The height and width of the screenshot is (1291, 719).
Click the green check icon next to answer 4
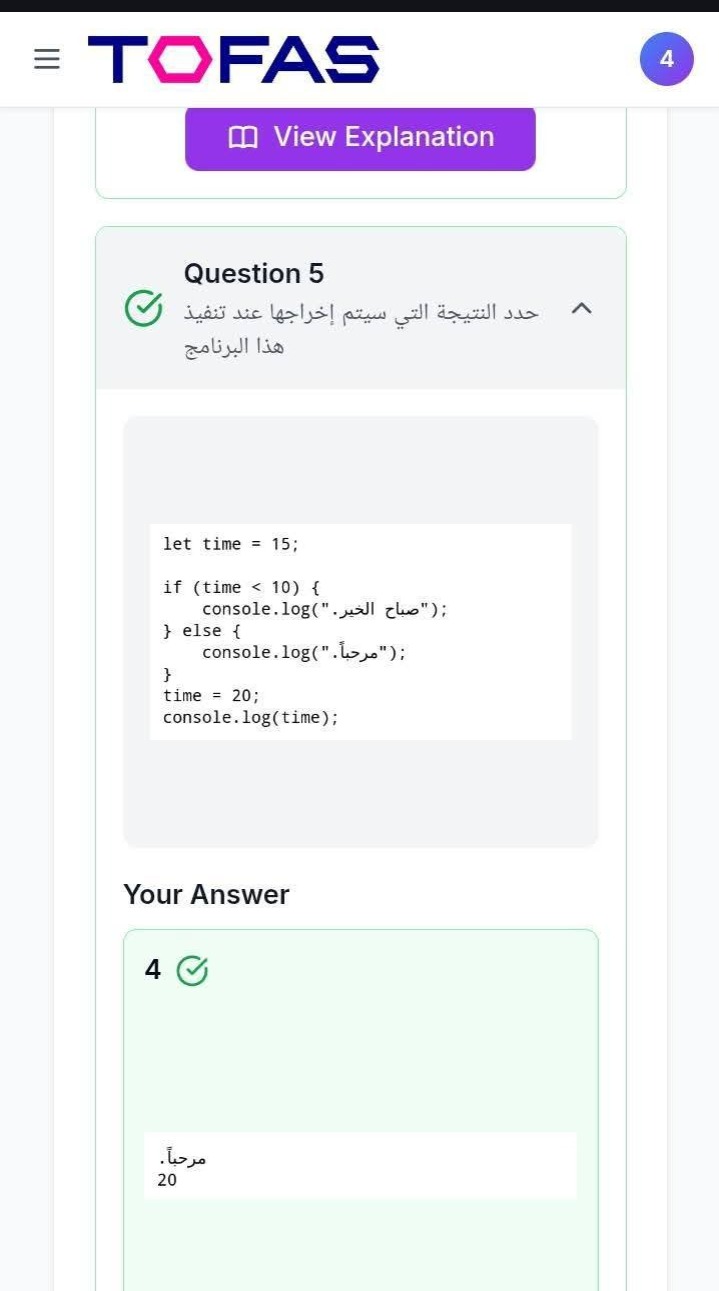tap(192, 970)
